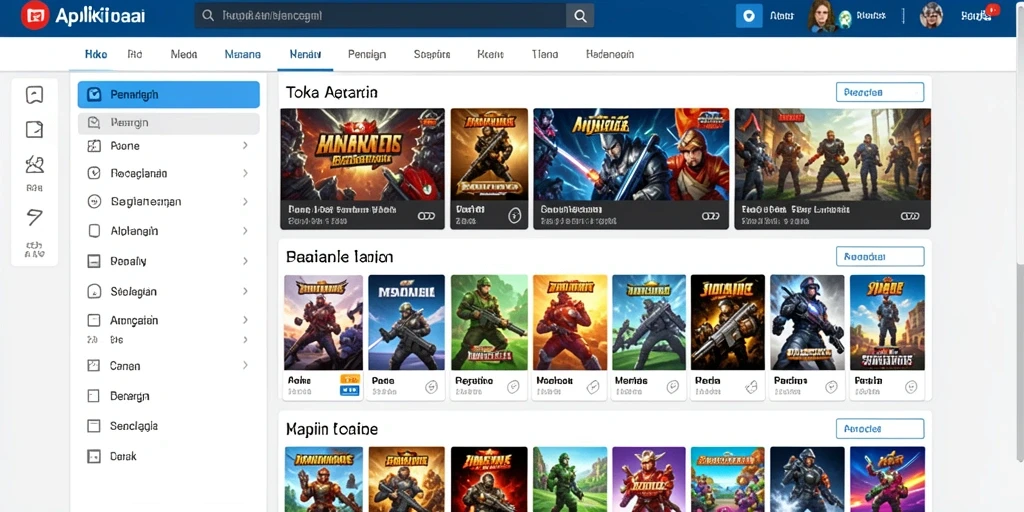Click the icon beside Pesangin in the sidebar
Screen dimensions: 1024x512
[94, 122]
